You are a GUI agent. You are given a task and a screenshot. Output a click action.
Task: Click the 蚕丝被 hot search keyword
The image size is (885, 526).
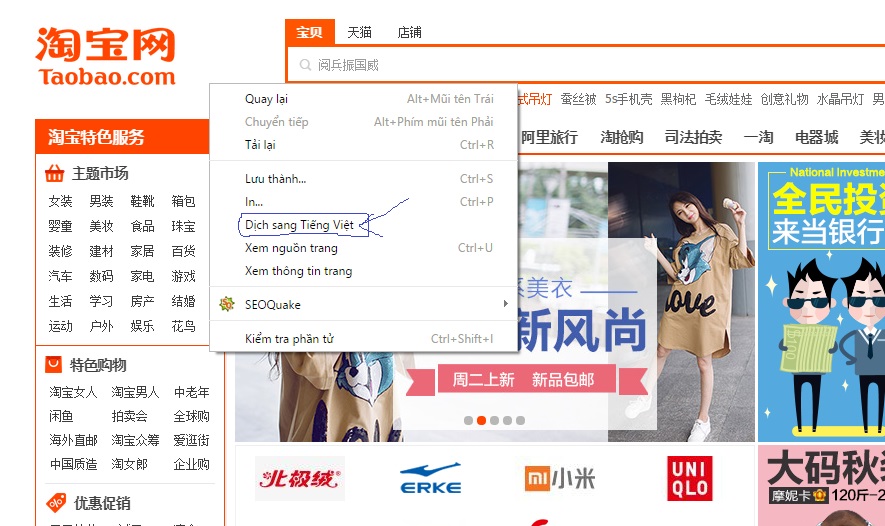[579, 99]
